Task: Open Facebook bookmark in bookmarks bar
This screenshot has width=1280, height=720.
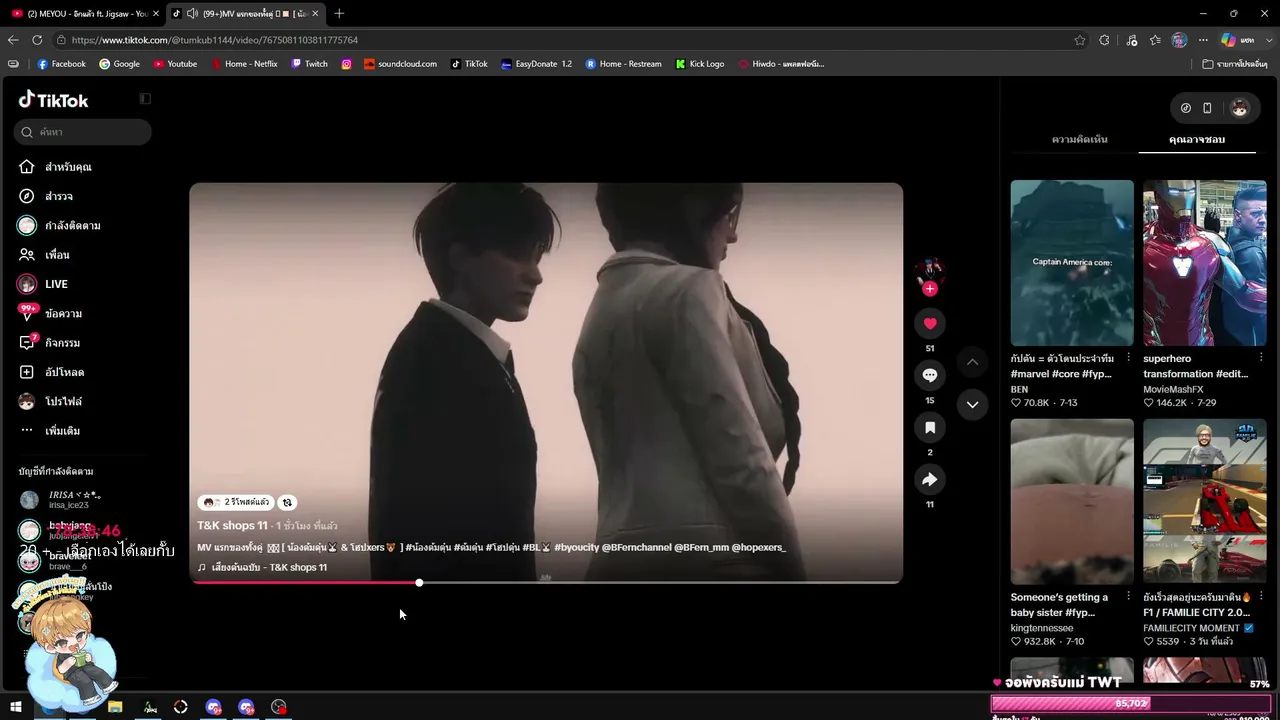Action: 61,64
